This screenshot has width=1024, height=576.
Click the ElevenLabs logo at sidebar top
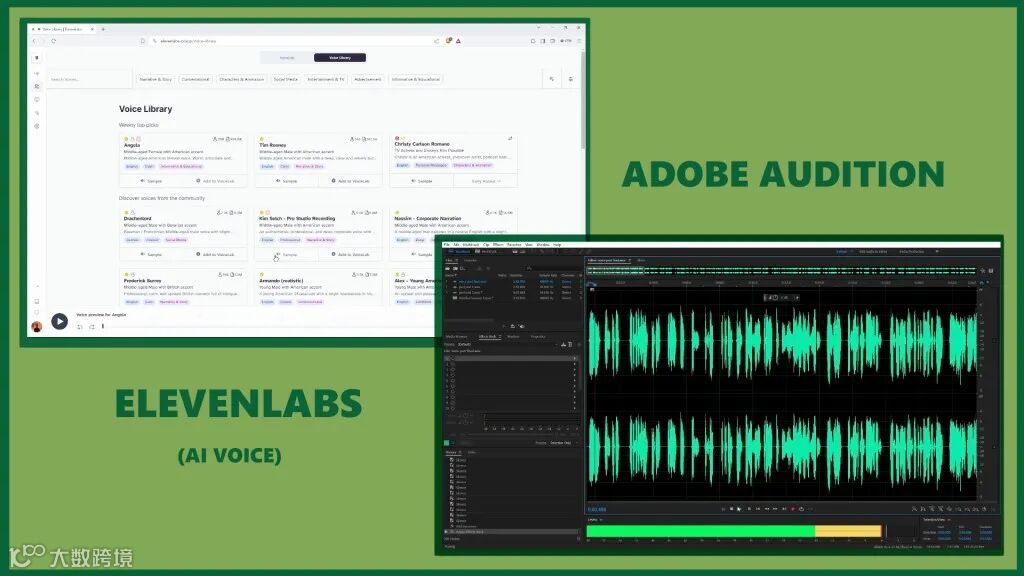click(x=37, y=57)
